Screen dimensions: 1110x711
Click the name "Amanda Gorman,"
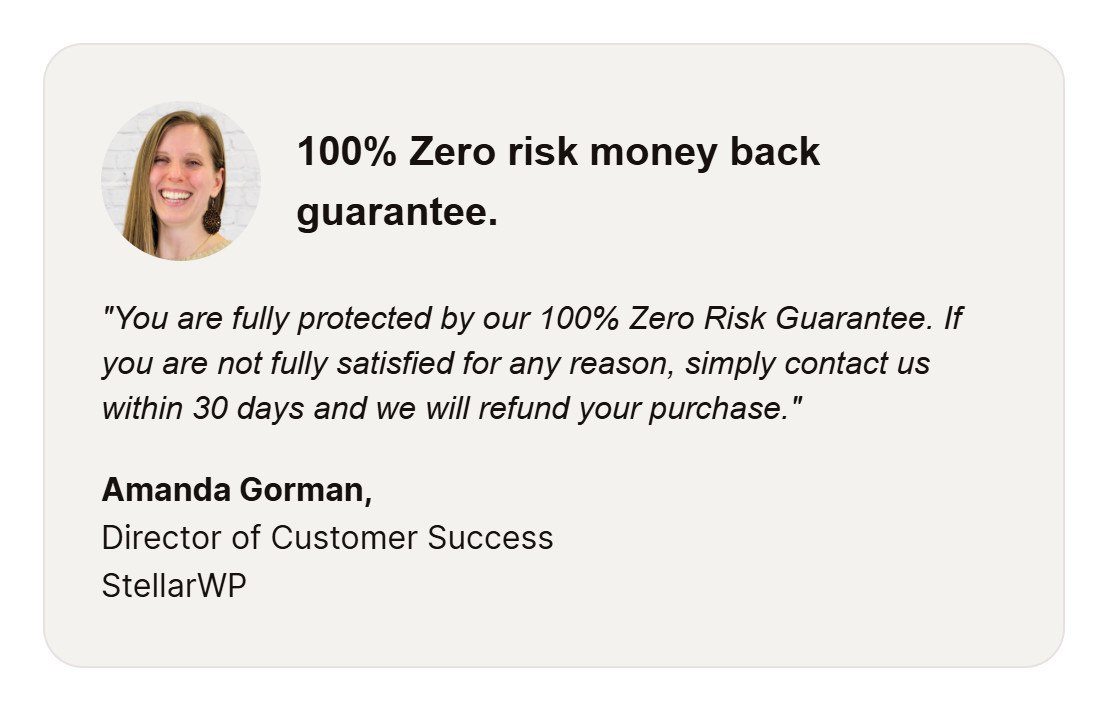(x=237, y=490)
